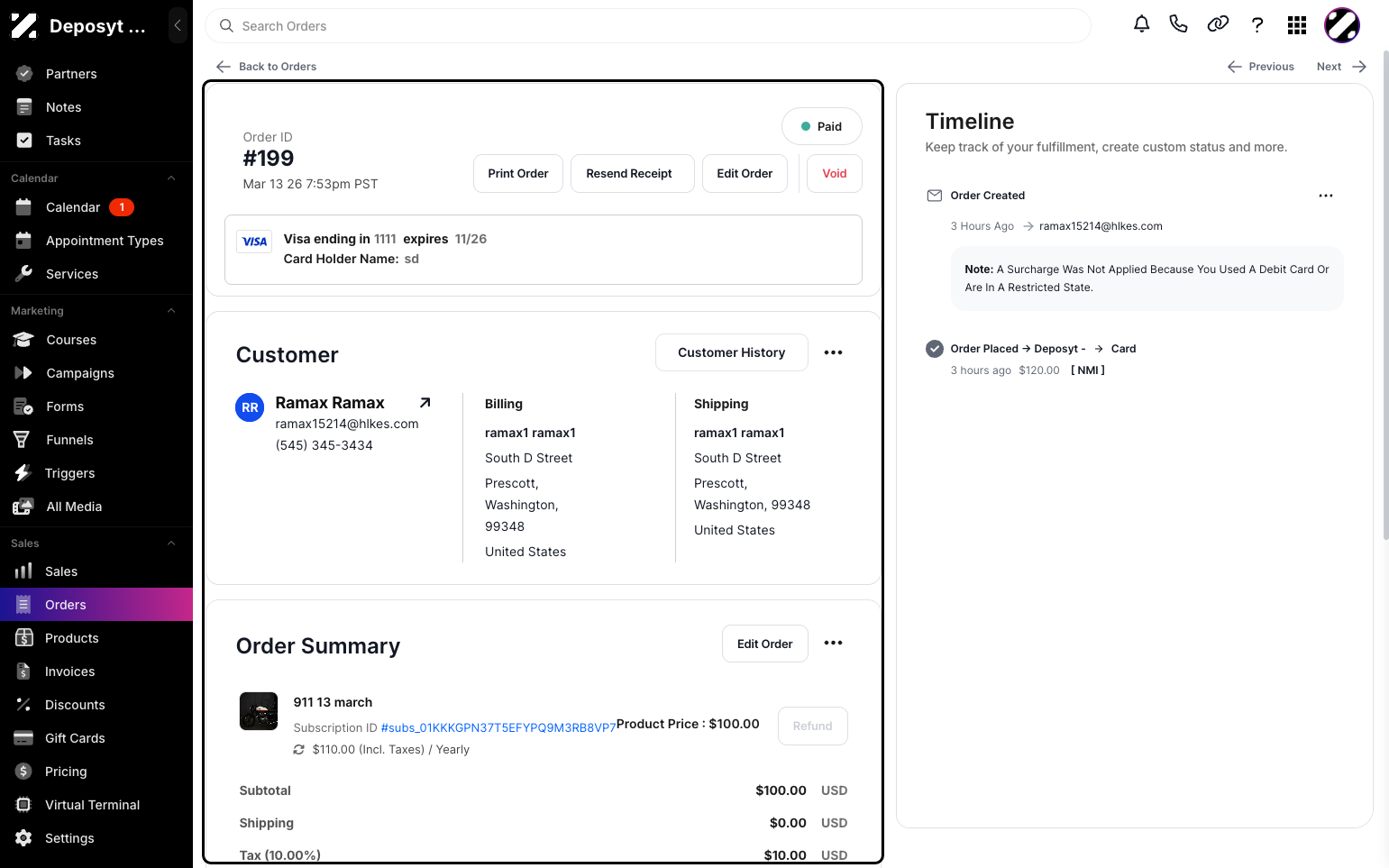Collapse the Calendar sidebar section
The width and height of the screenshot is (1389, 868).
coord(171,178)
